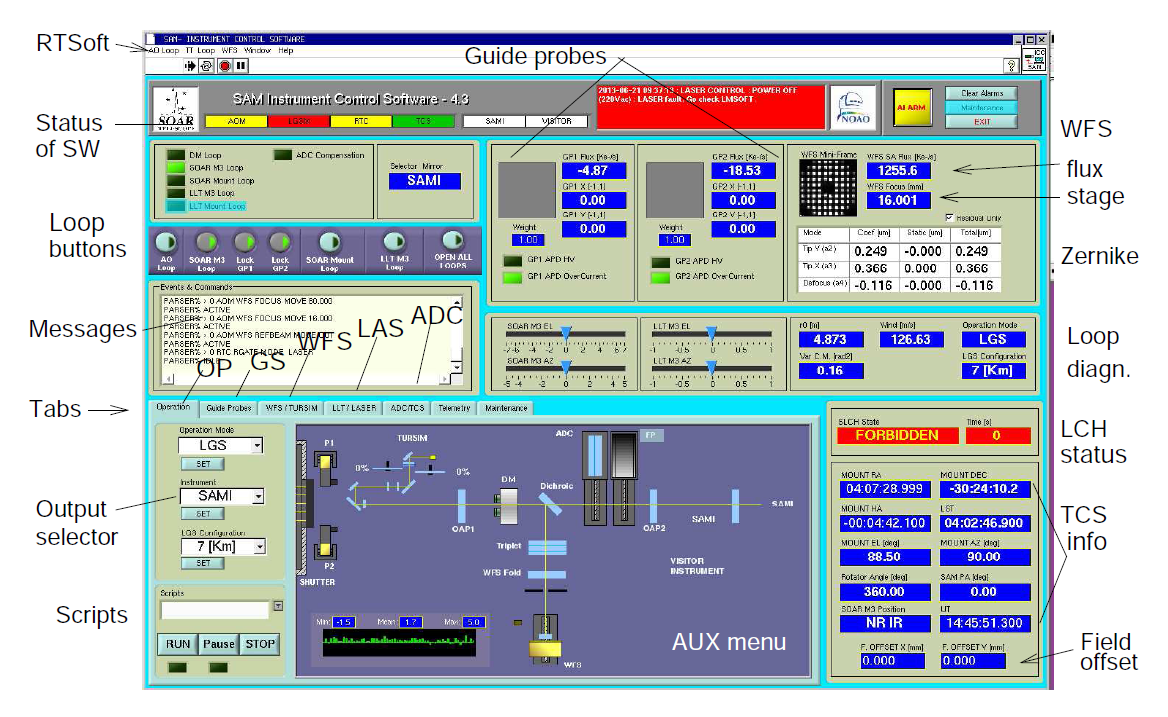Uncheck the Residual Only checkbox
The height and width of the screenshot is (717, 1168).
(950, 218)
